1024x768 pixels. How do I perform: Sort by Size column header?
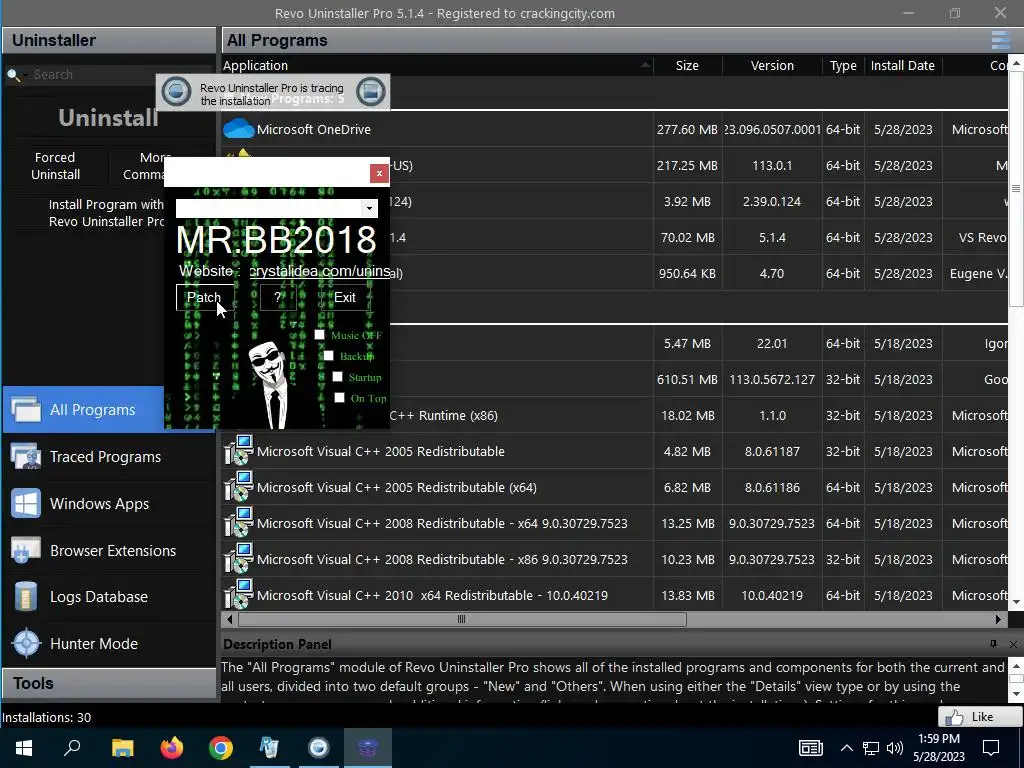(687, 65)
